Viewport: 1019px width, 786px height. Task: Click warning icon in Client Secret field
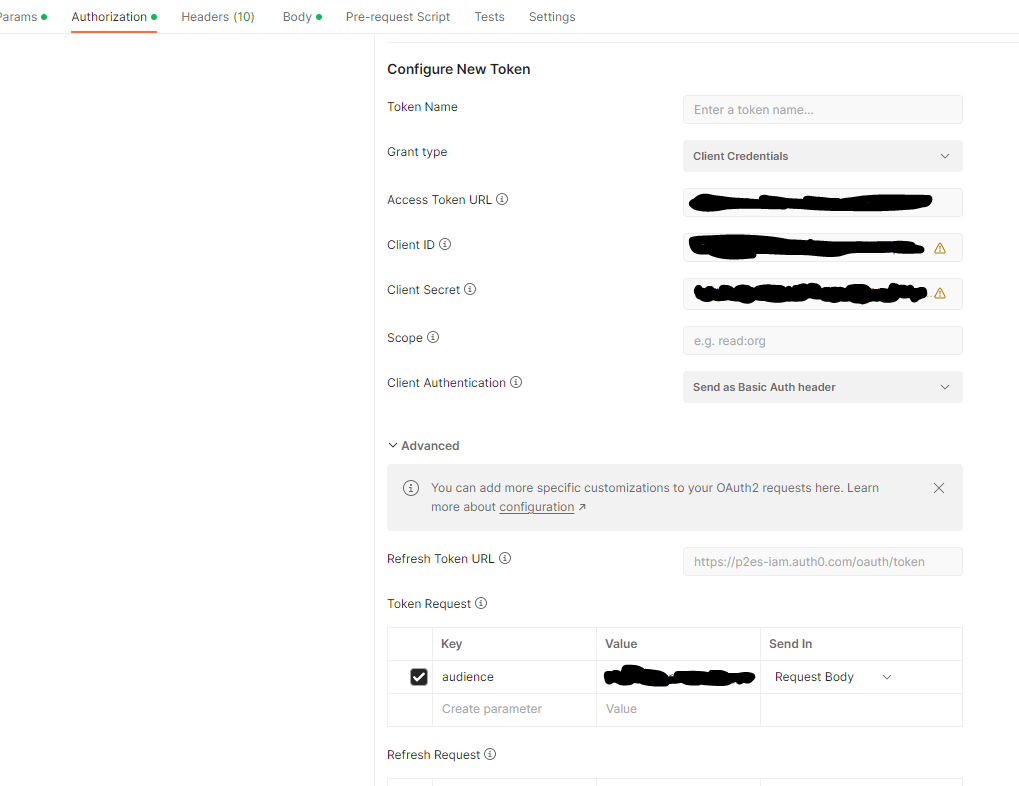click(x=940, y=293)
